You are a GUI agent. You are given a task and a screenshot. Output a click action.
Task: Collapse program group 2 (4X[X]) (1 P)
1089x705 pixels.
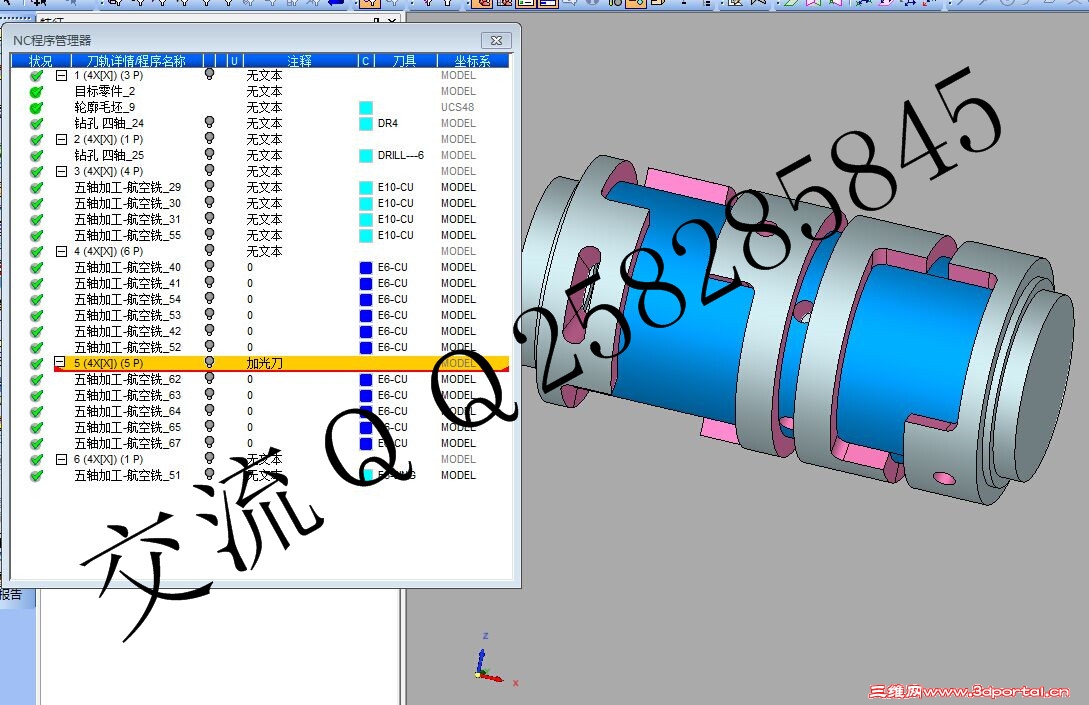point(61,139)
